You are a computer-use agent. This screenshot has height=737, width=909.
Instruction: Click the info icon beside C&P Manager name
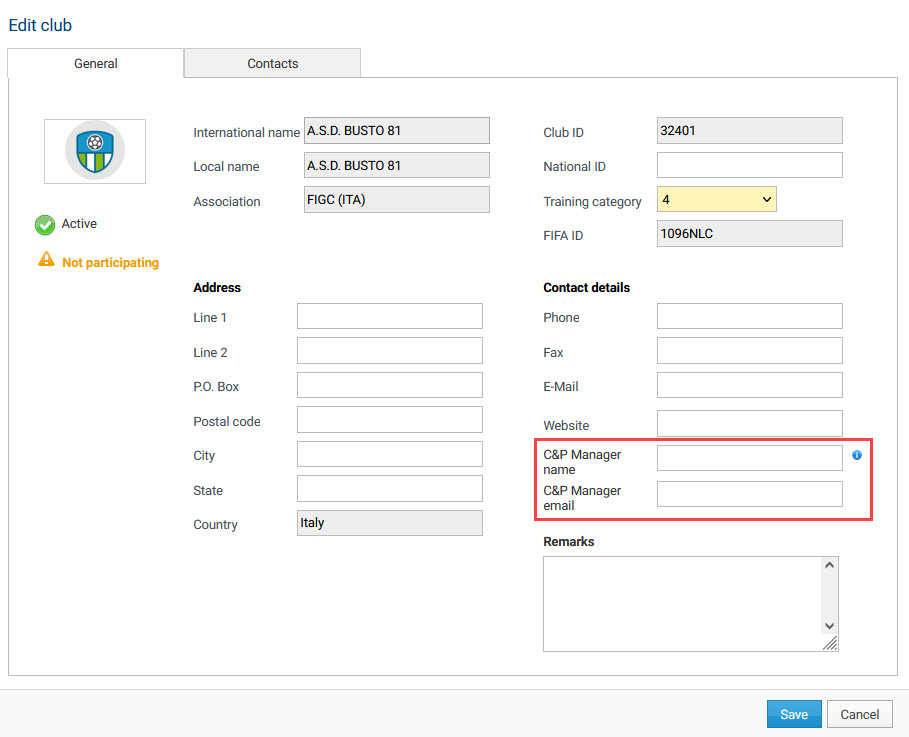(x=857, y=455)
